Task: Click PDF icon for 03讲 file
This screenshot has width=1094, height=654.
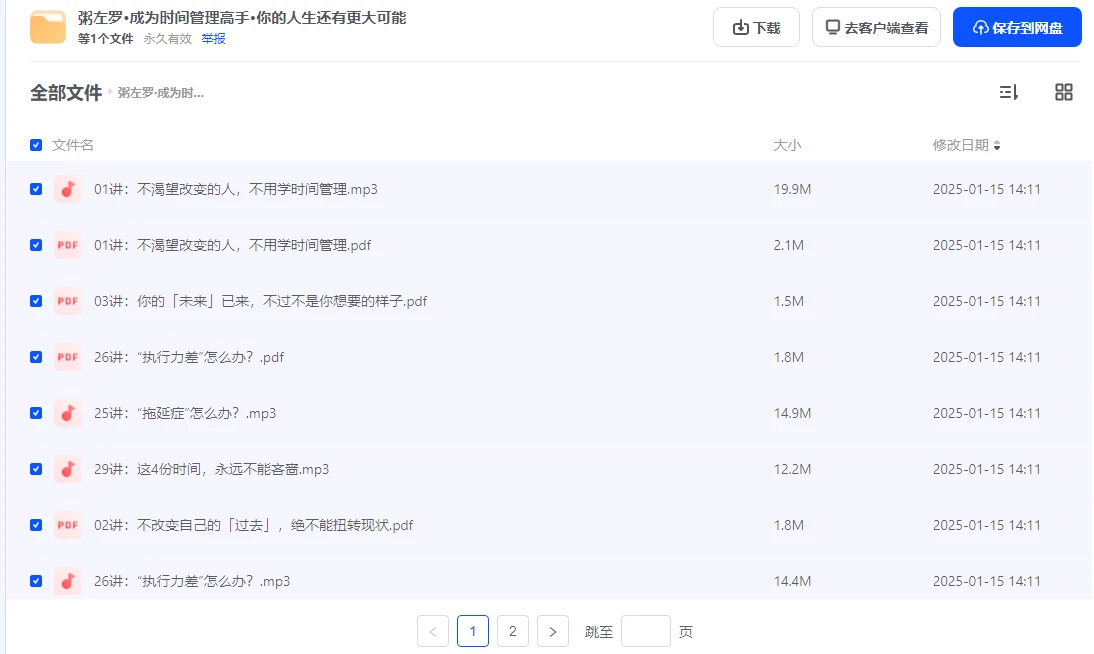Action: 67,301
